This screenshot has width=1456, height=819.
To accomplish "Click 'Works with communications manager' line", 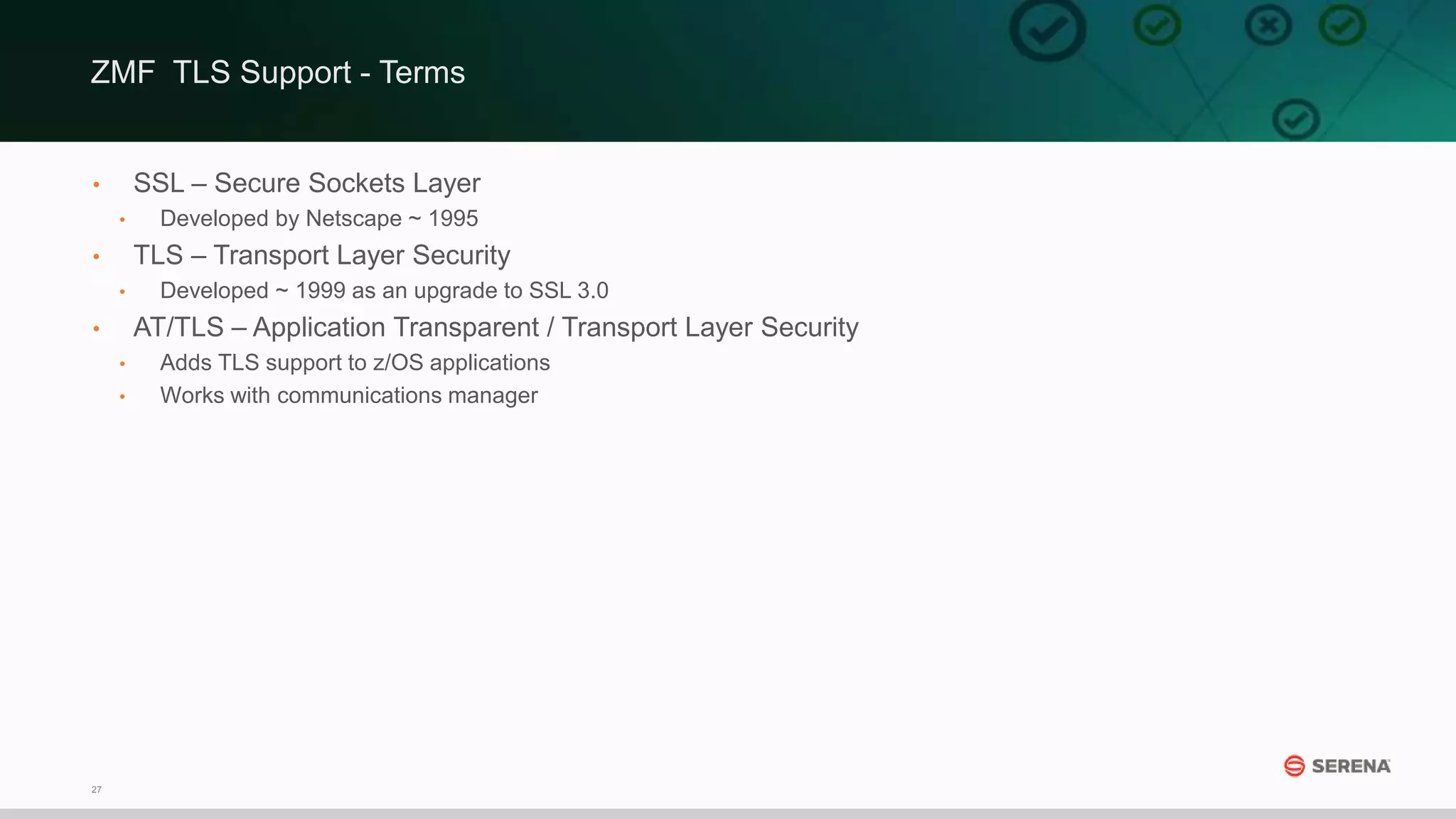I will click(x=349, y=395).
